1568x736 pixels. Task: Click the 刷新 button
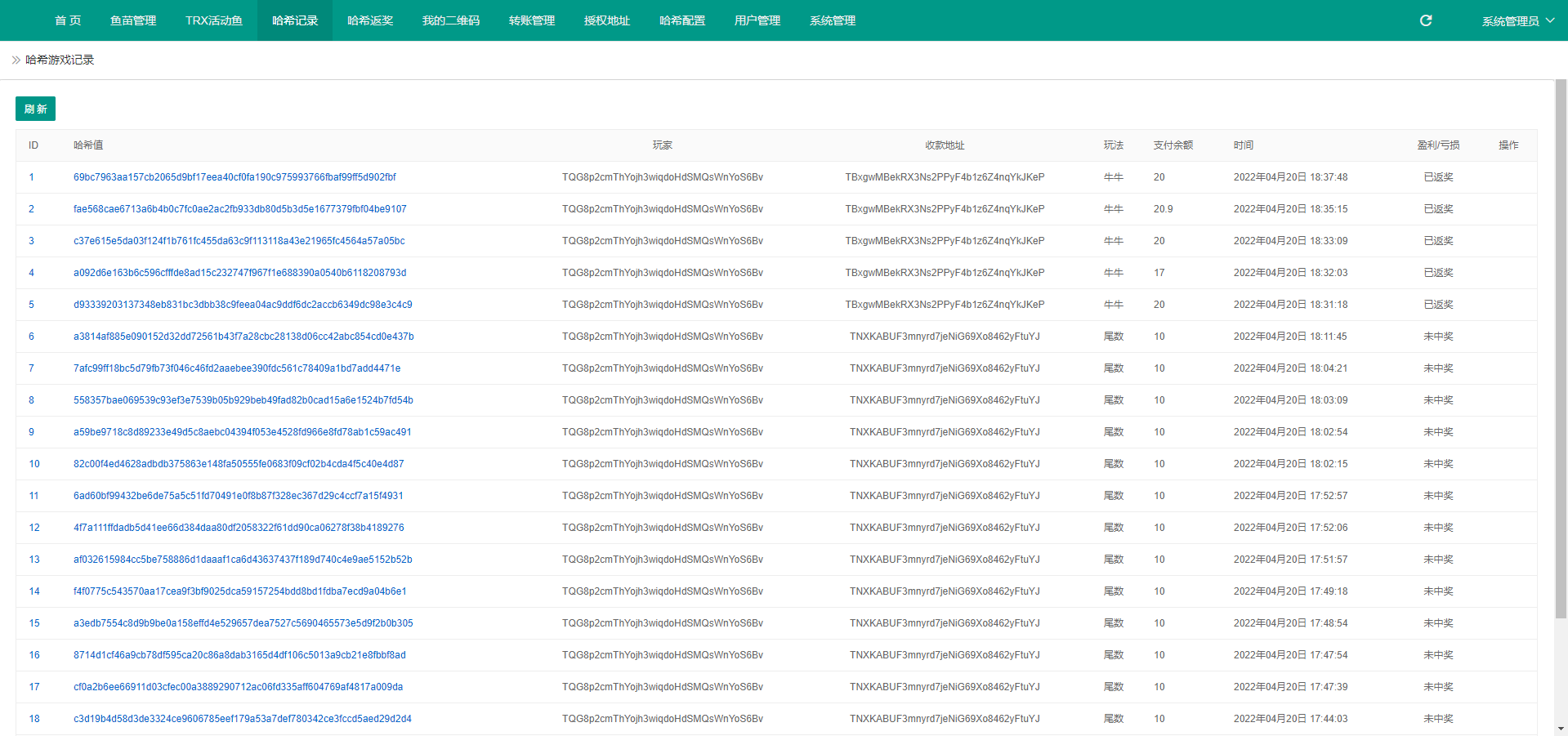(35, 109)
